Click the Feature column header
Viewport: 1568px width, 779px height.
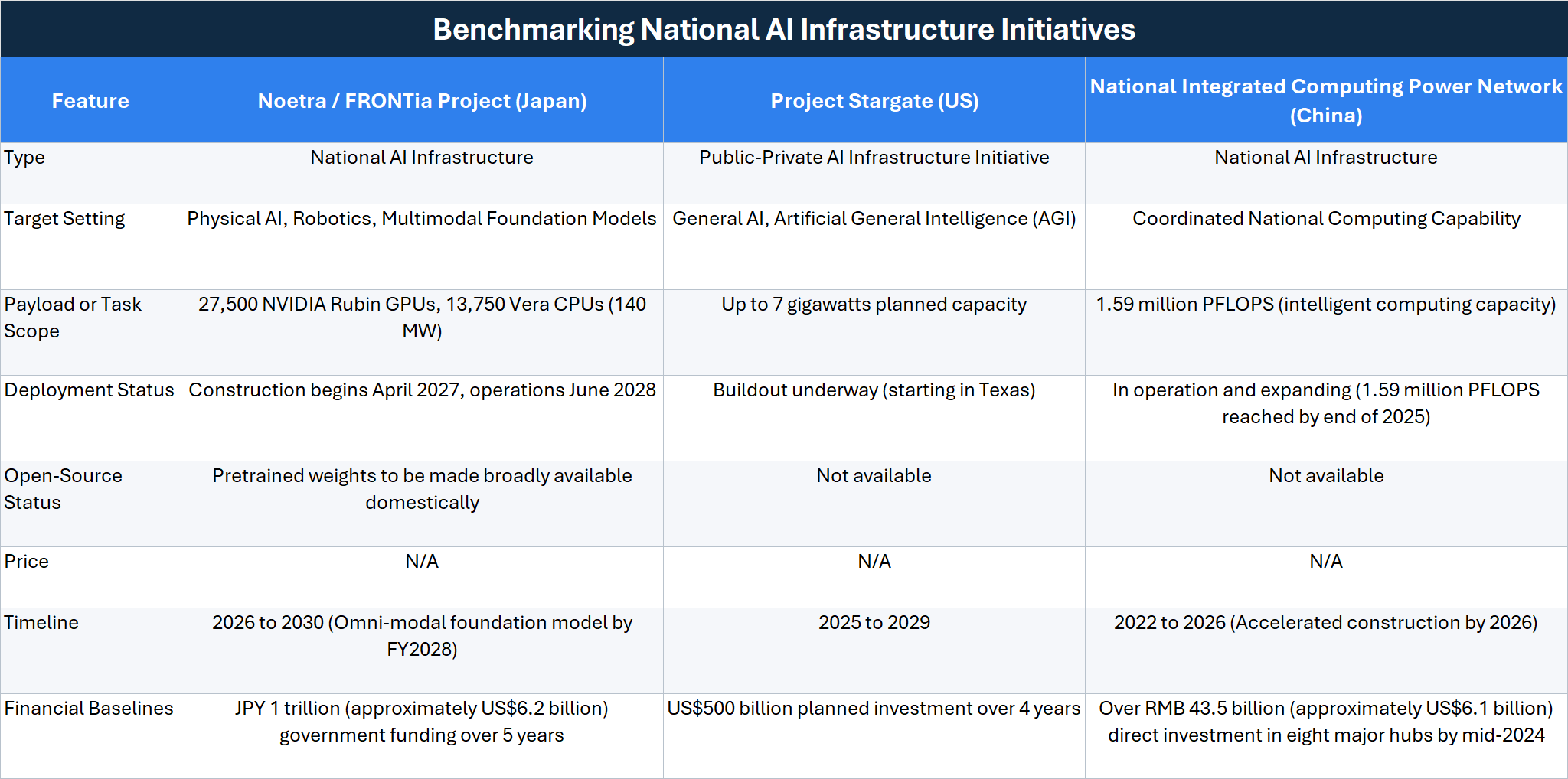coord(90,100)
